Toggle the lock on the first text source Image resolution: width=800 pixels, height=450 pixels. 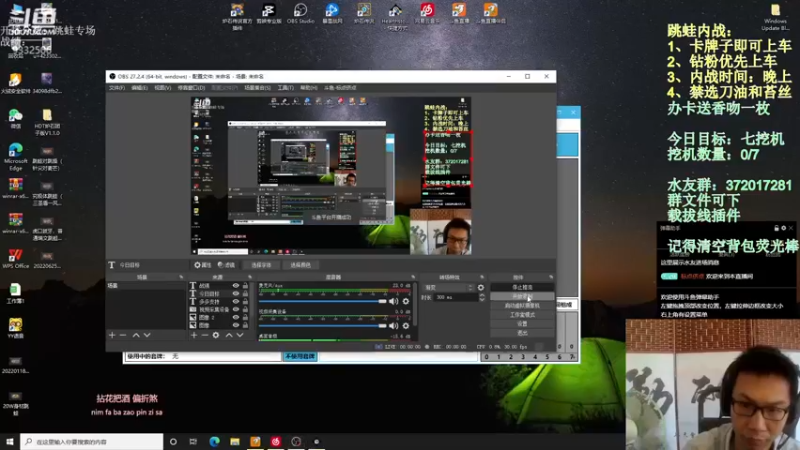coord(245,286)
